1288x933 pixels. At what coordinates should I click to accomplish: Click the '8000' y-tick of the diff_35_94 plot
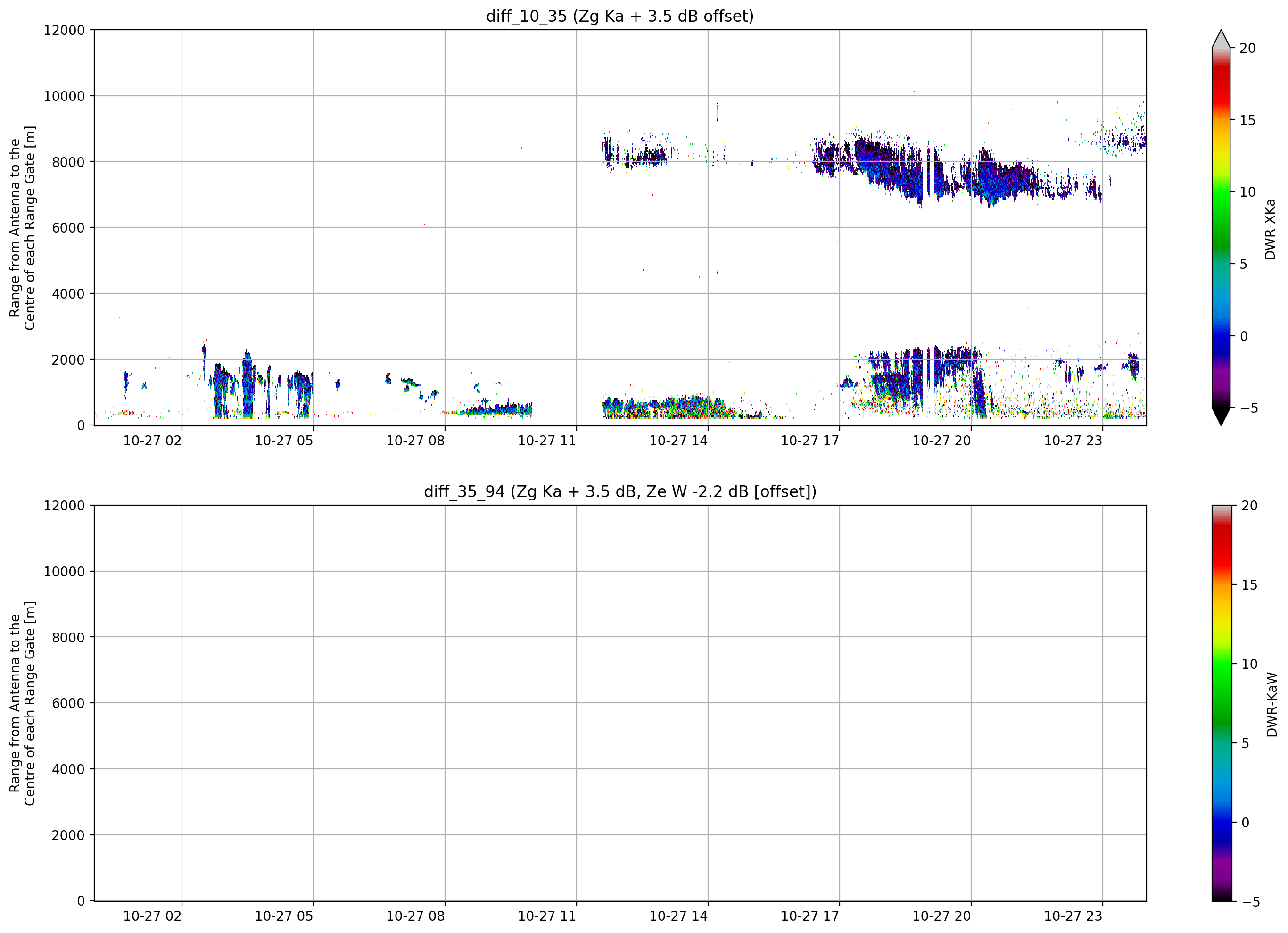point(68,638)
